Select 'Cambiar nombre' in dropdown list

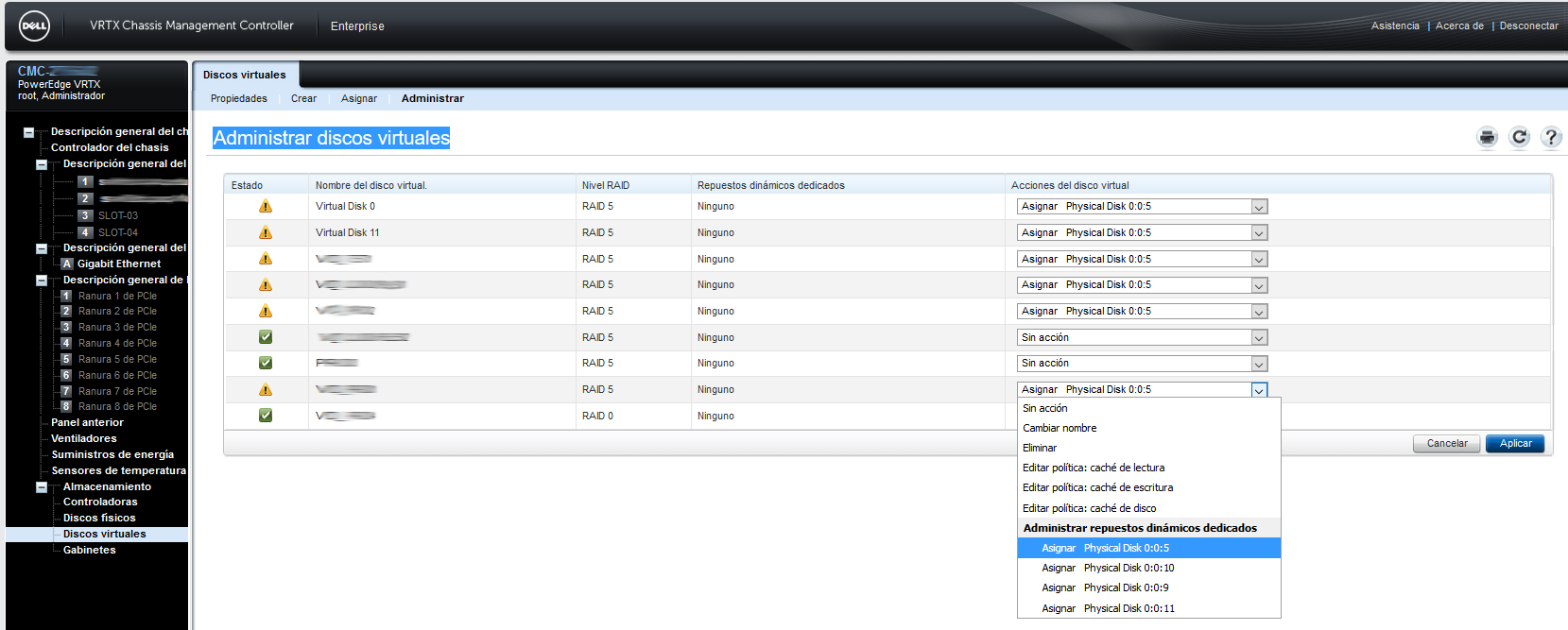click(x=1060, y=428)
